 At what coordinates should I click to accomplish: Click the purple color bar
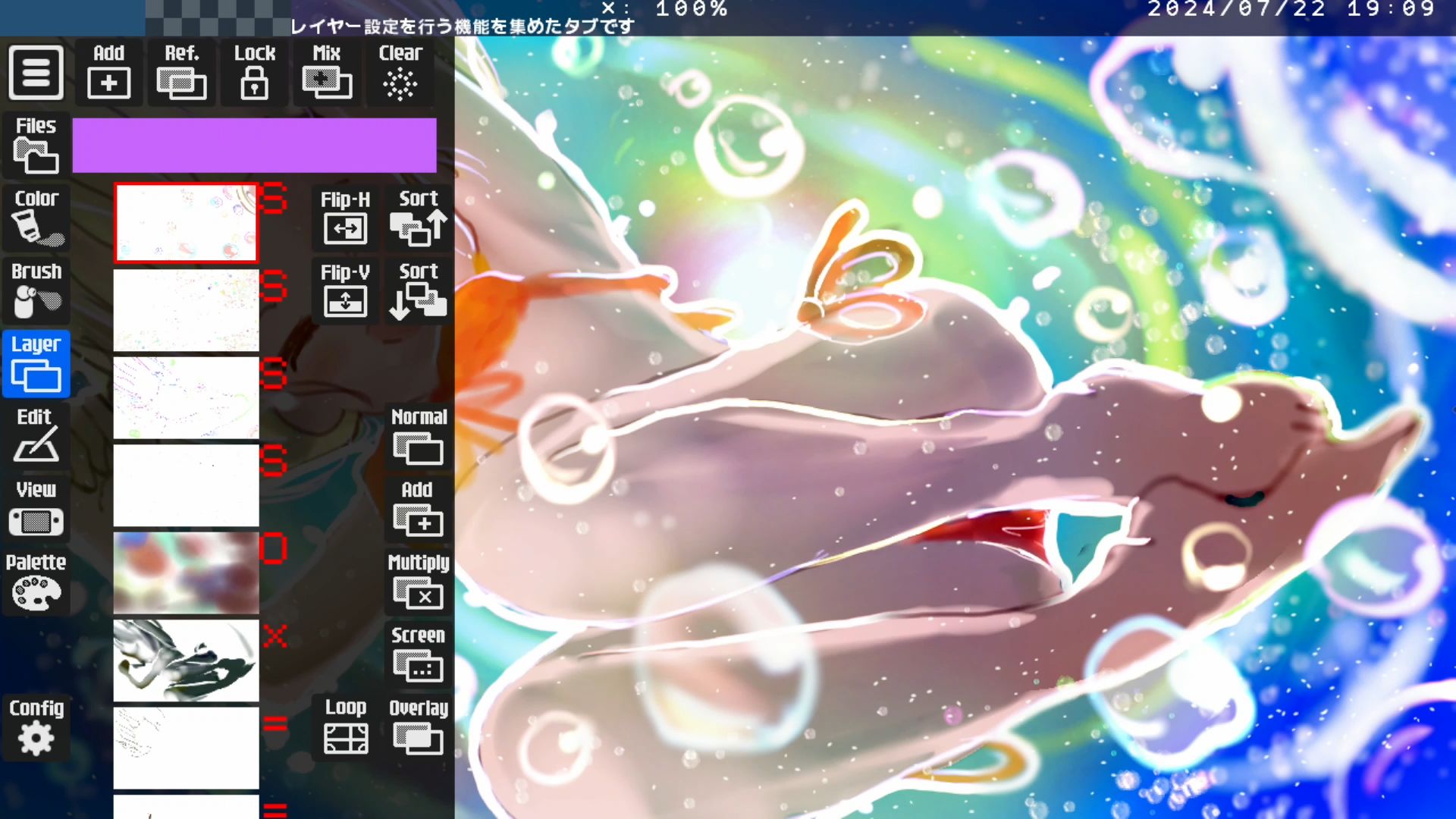pyautogui.click(x=254, y=145)
